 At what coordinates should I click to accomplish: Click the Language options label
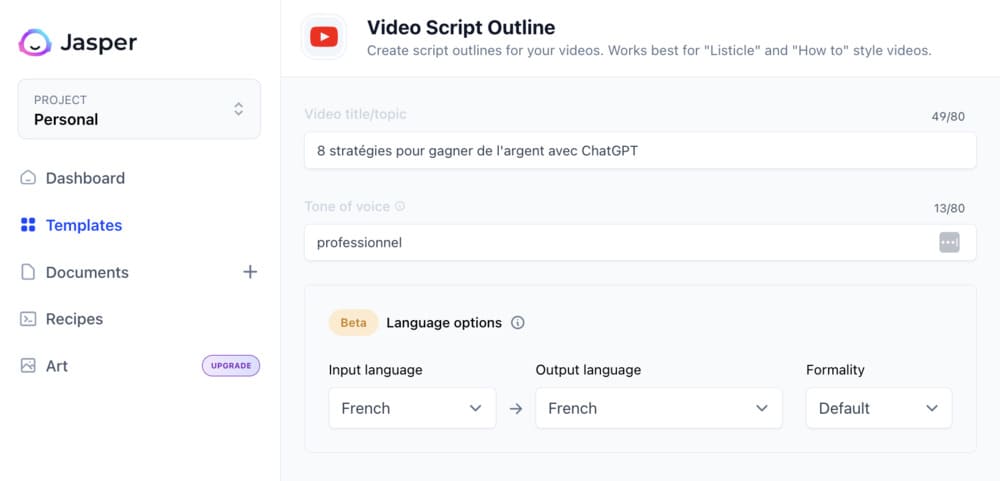[444, 323]
